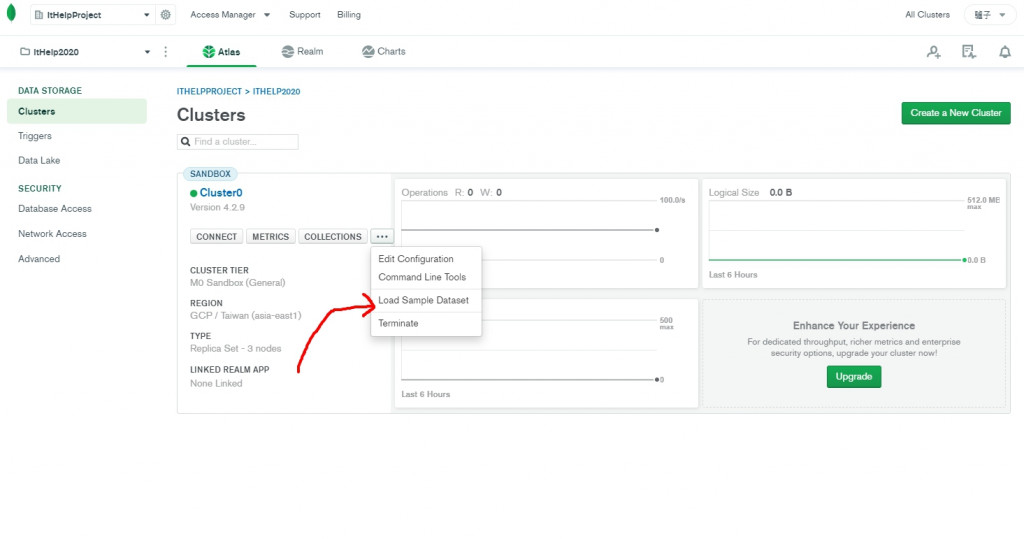The height and width of the screenshot is (539, 1024).
Task: Choose Command Line Tools from the menu
Action: (x=422, y=277)
